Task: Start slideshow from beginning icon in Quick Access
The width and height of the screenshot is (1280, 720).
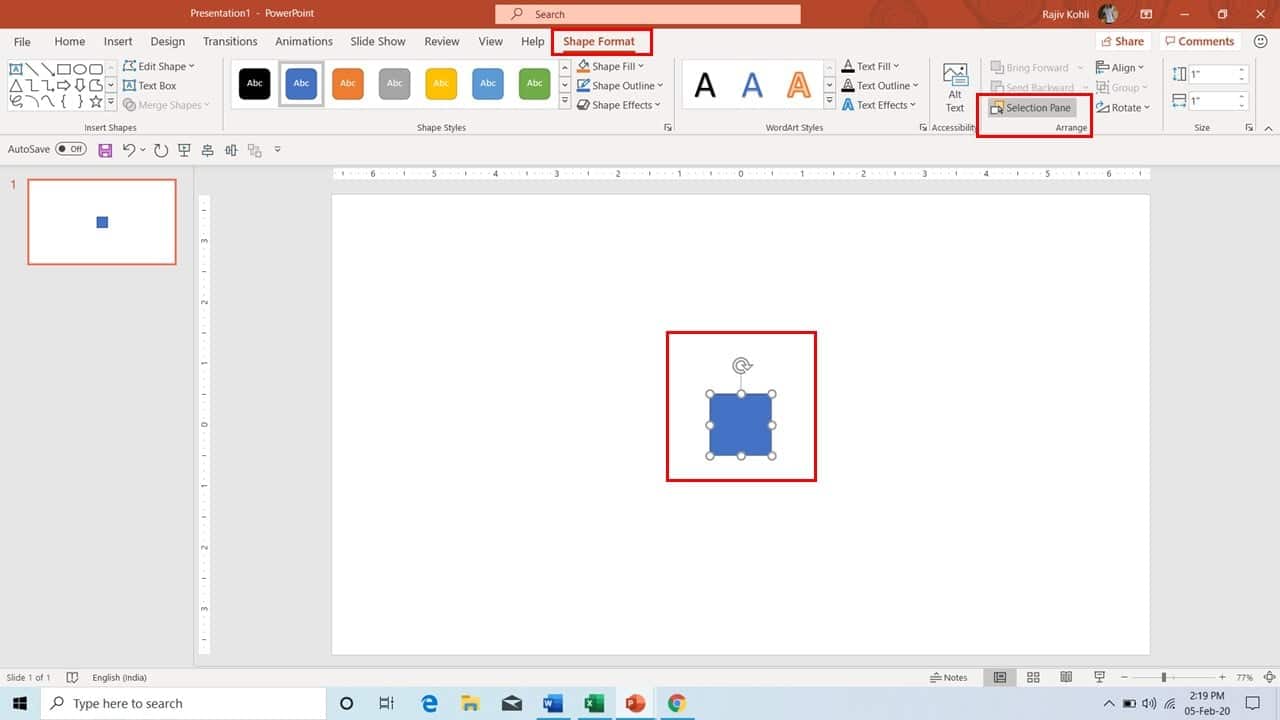Action: coord(184,150)
